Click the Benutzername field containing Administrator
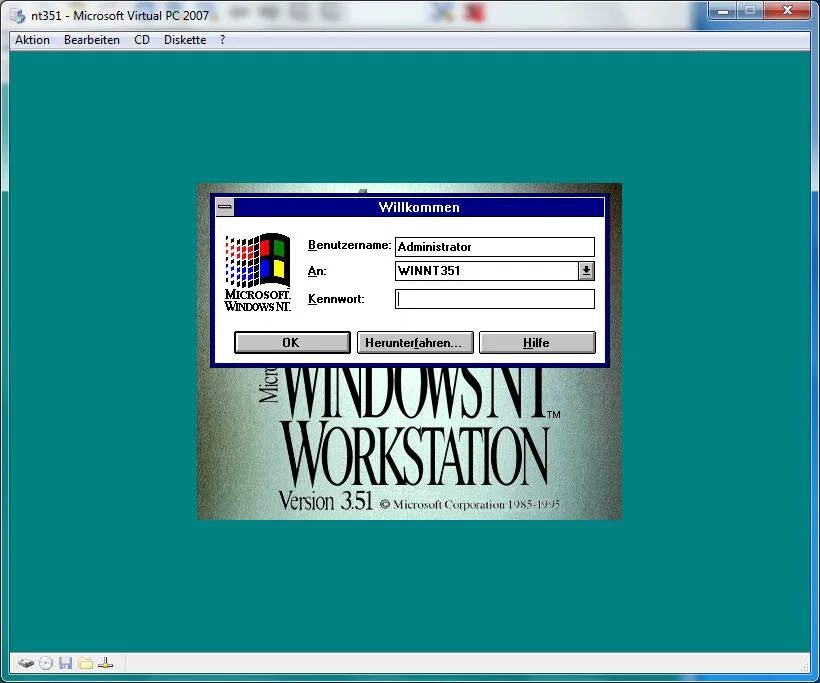Viewport: 820px width, 683px height. [494, 246]
